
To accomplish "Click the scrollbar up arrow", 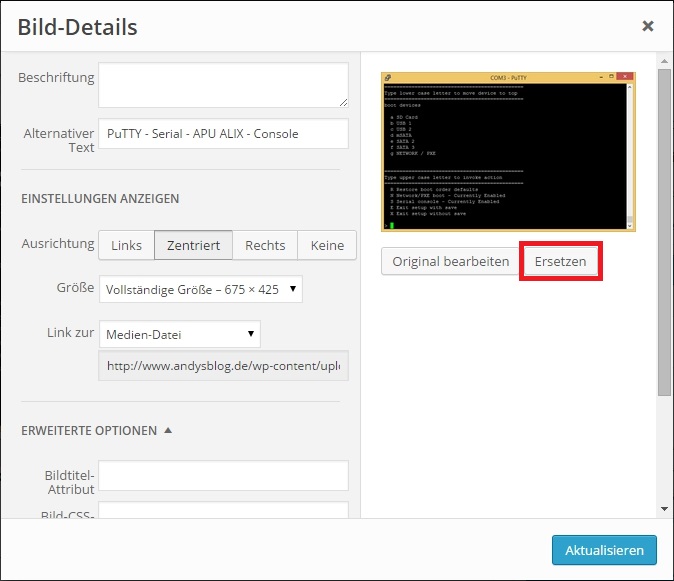I will (664, 63).
